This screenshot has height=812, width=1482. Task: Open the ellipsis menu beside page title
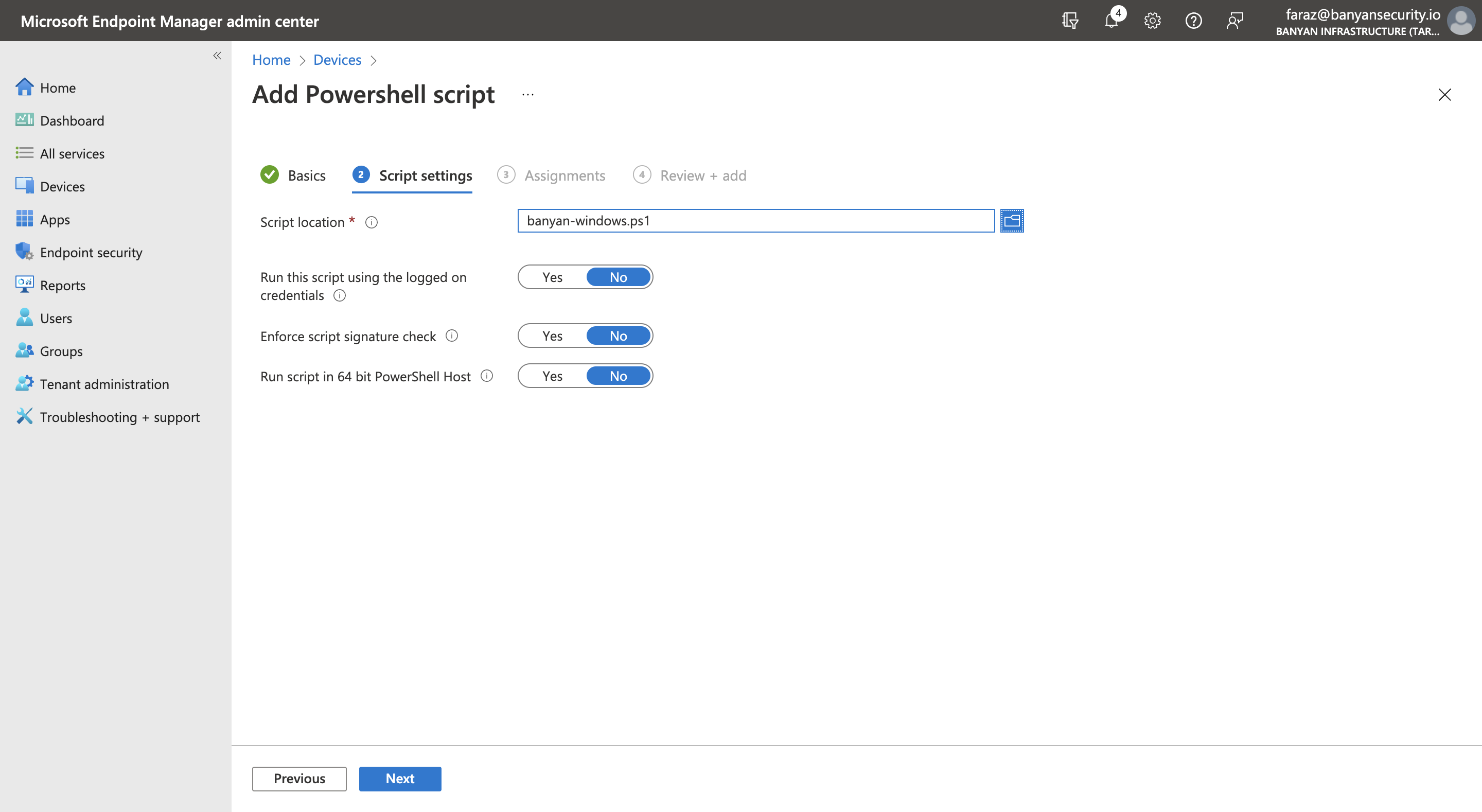pos(527,95)
